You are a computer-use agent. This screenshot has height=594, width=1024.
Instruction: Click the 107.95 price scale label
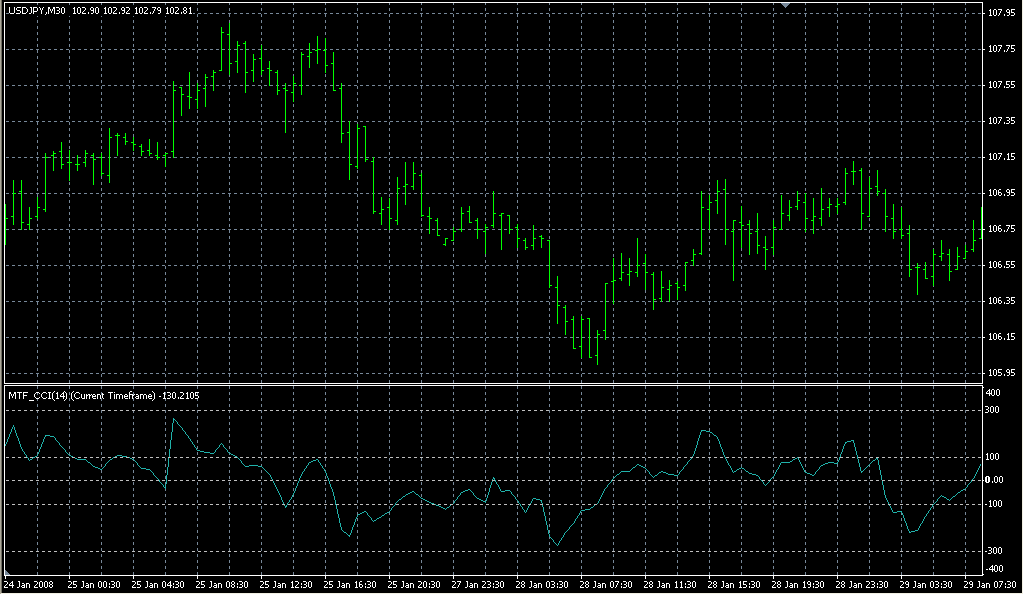1001,13
